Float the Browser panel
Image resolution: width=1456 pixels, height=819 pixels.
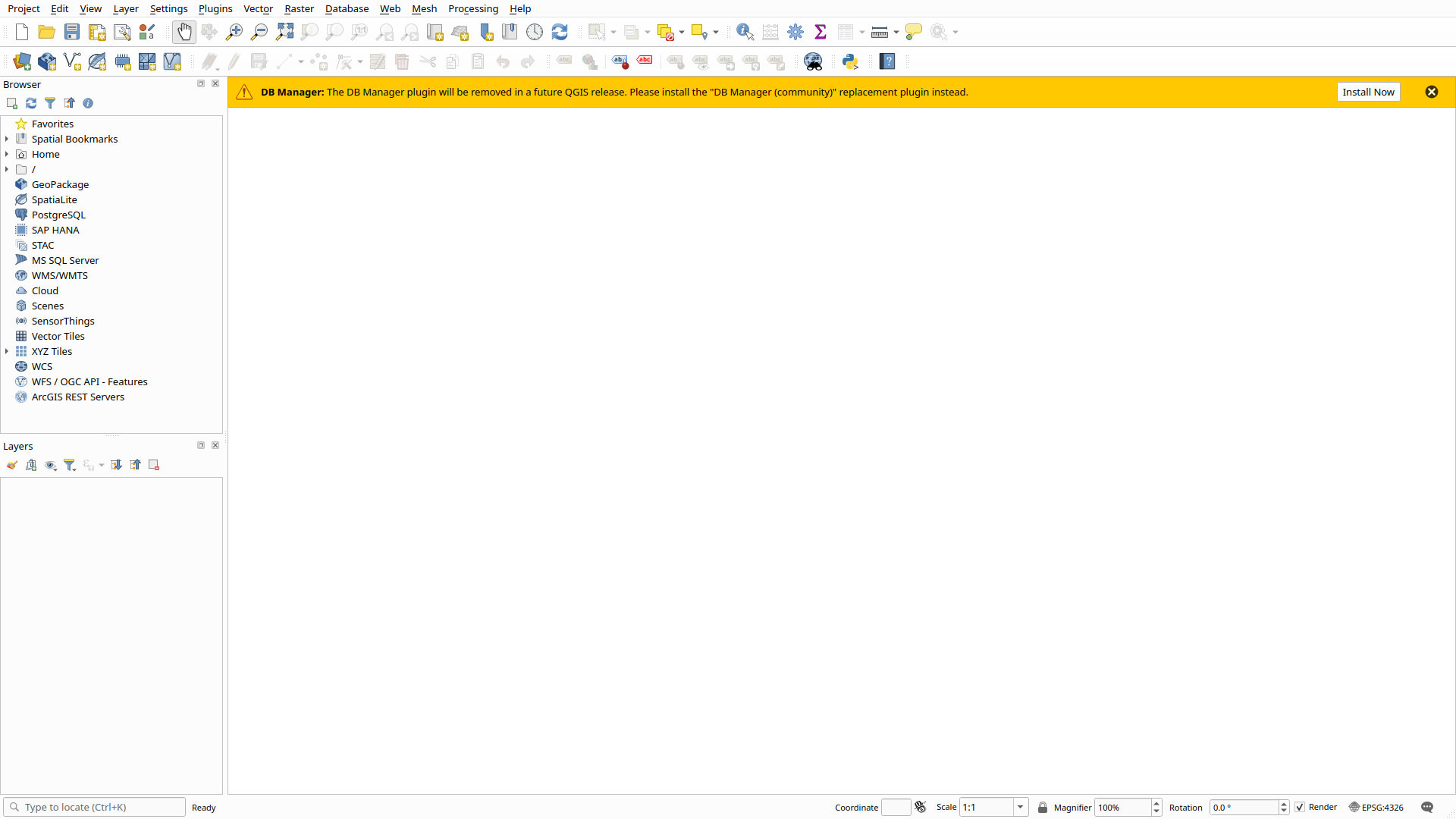click(x=201, y=83)
